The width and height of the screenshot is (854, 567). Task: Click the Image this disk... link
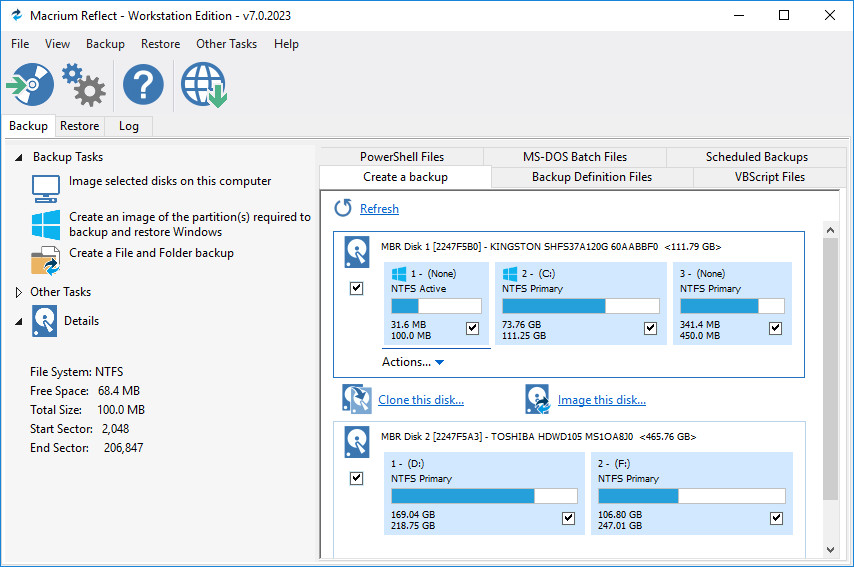[602, 400]
